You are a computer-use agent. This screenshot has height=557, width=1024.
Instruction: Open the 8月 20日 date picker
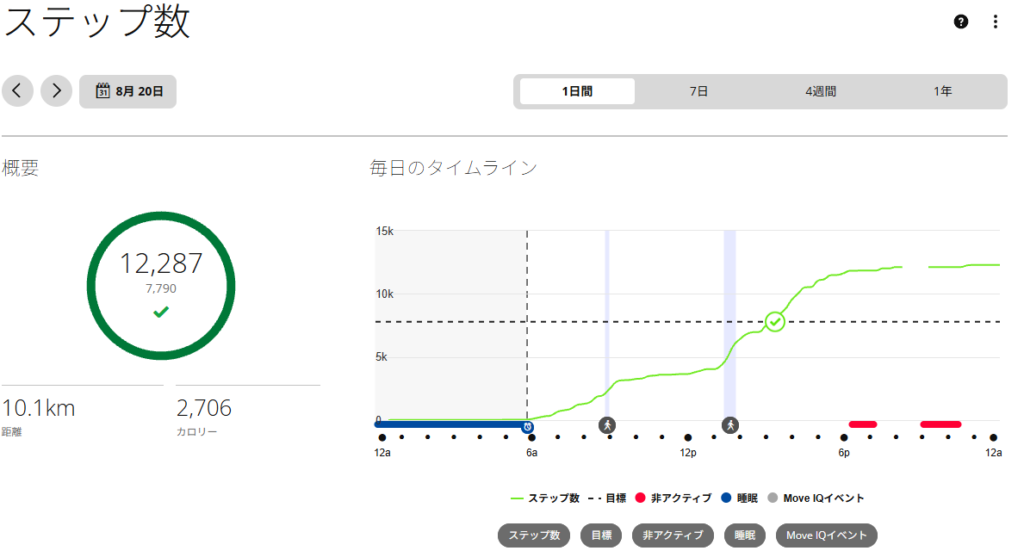pos(128,91)
